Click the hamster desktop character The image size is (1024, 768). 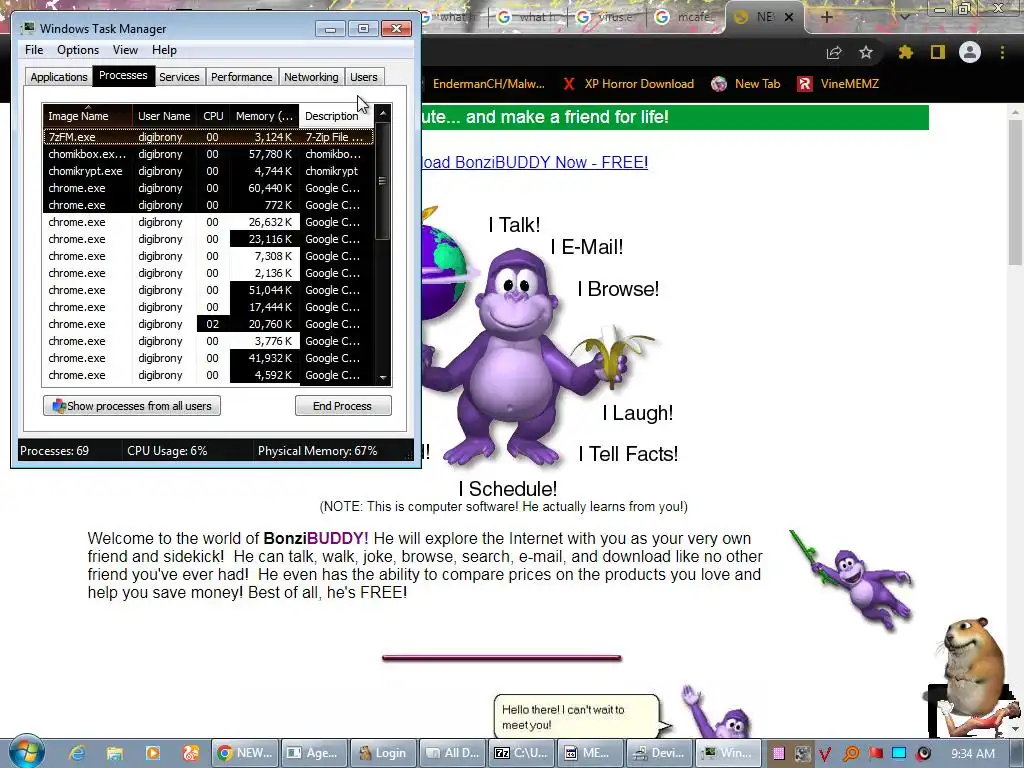(x=972, y=664)
